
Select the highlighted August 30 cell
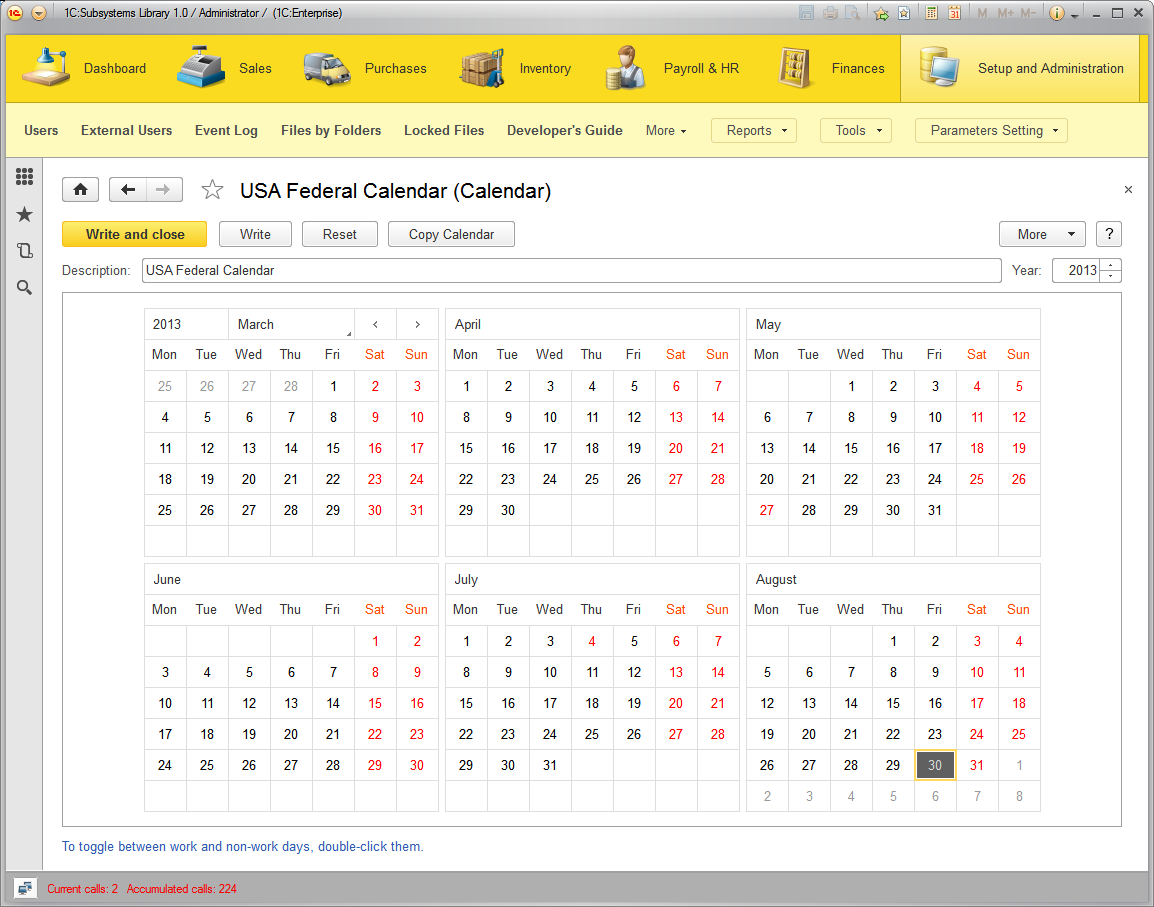(x=935, y=765)
